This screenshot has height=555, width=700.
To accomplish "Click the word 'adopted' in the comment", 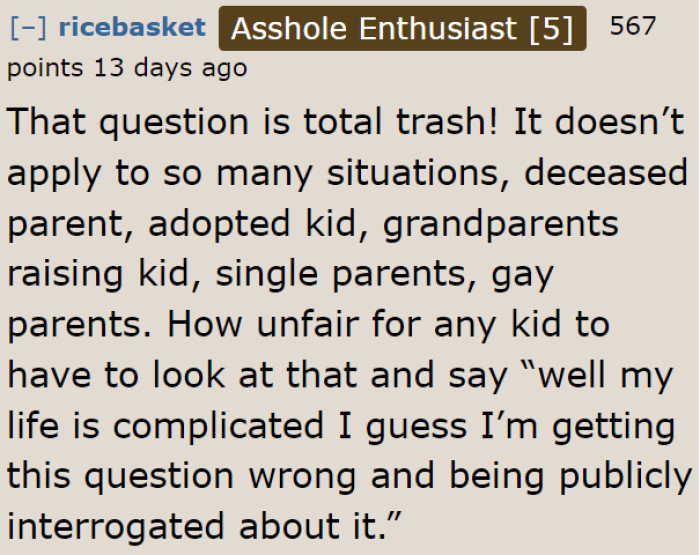I will click(219, 224).
